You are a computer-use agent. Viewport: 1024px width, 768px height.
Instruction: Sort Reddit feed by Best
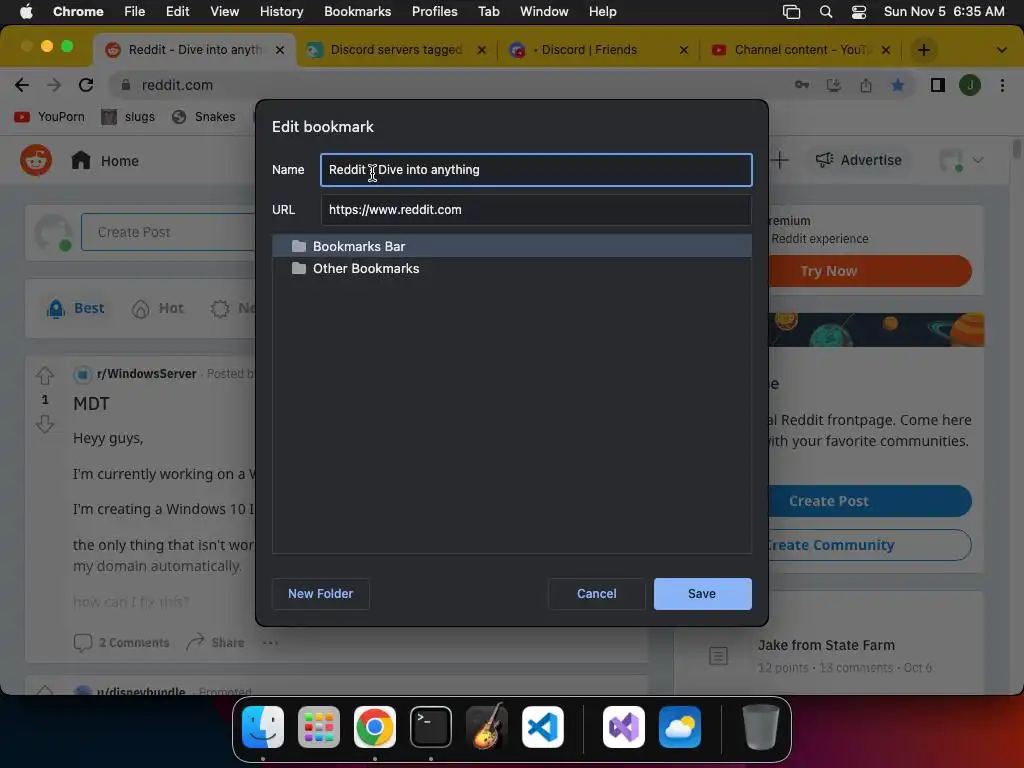click(x=75, y=308)
